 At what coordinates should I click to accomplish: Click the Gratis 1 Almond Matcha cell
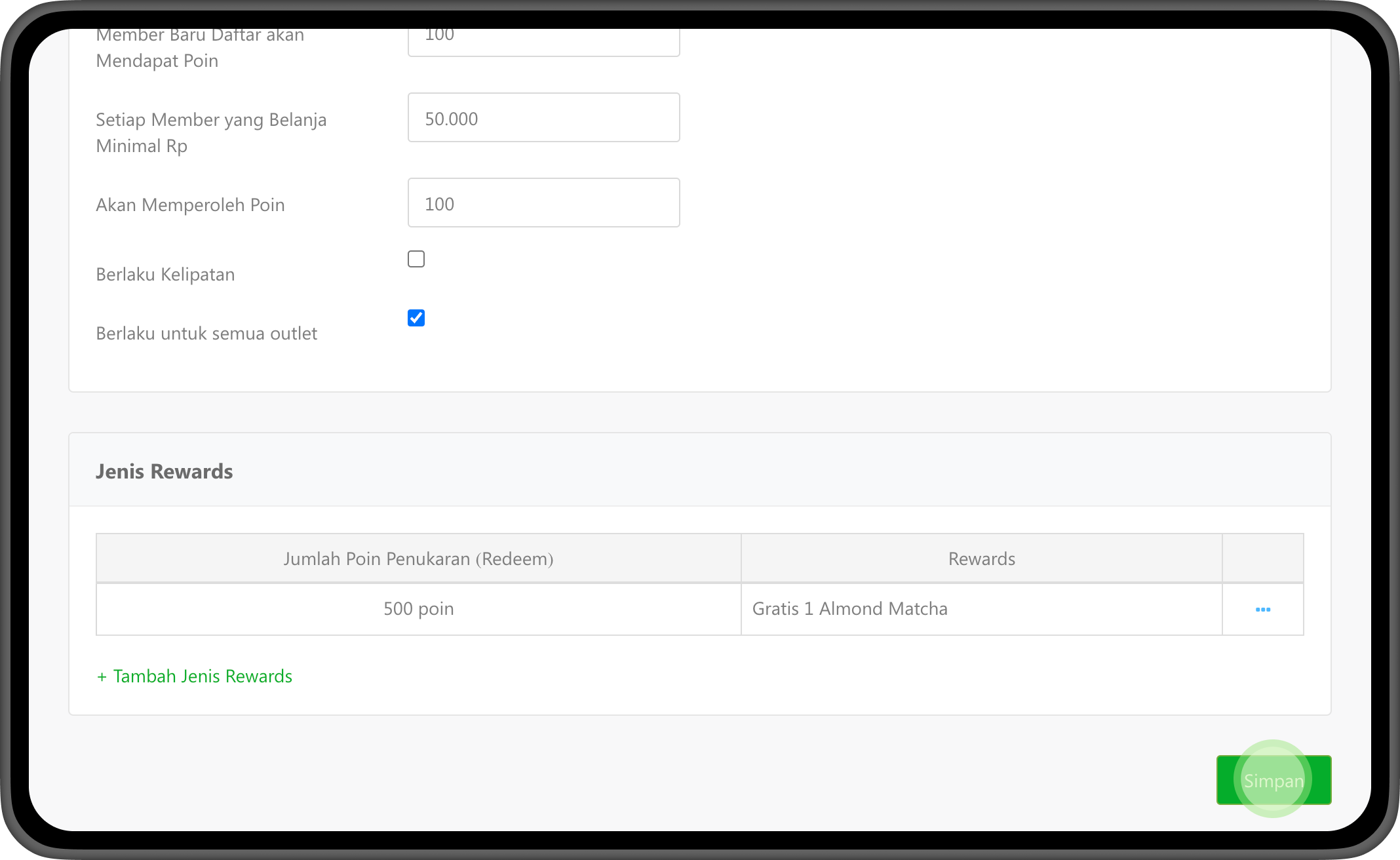click(849, 609)
